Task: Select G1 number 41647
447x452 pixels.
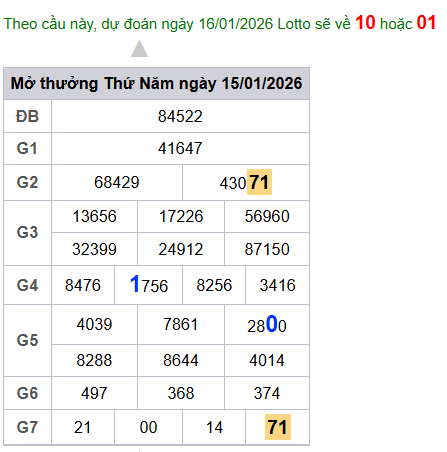Action: 180,148
